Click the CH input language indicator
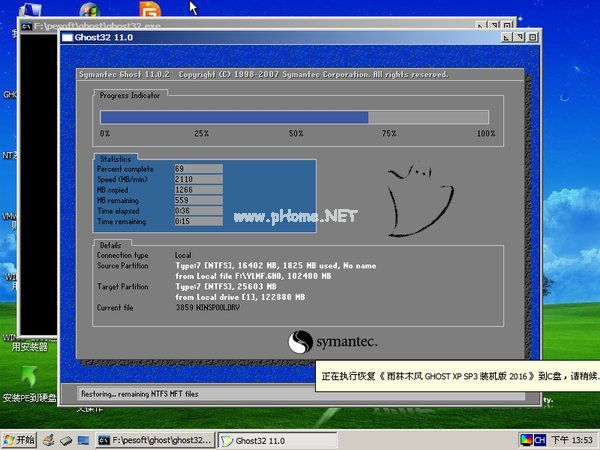This screenshot has height=450, width=600. point(540,440)
